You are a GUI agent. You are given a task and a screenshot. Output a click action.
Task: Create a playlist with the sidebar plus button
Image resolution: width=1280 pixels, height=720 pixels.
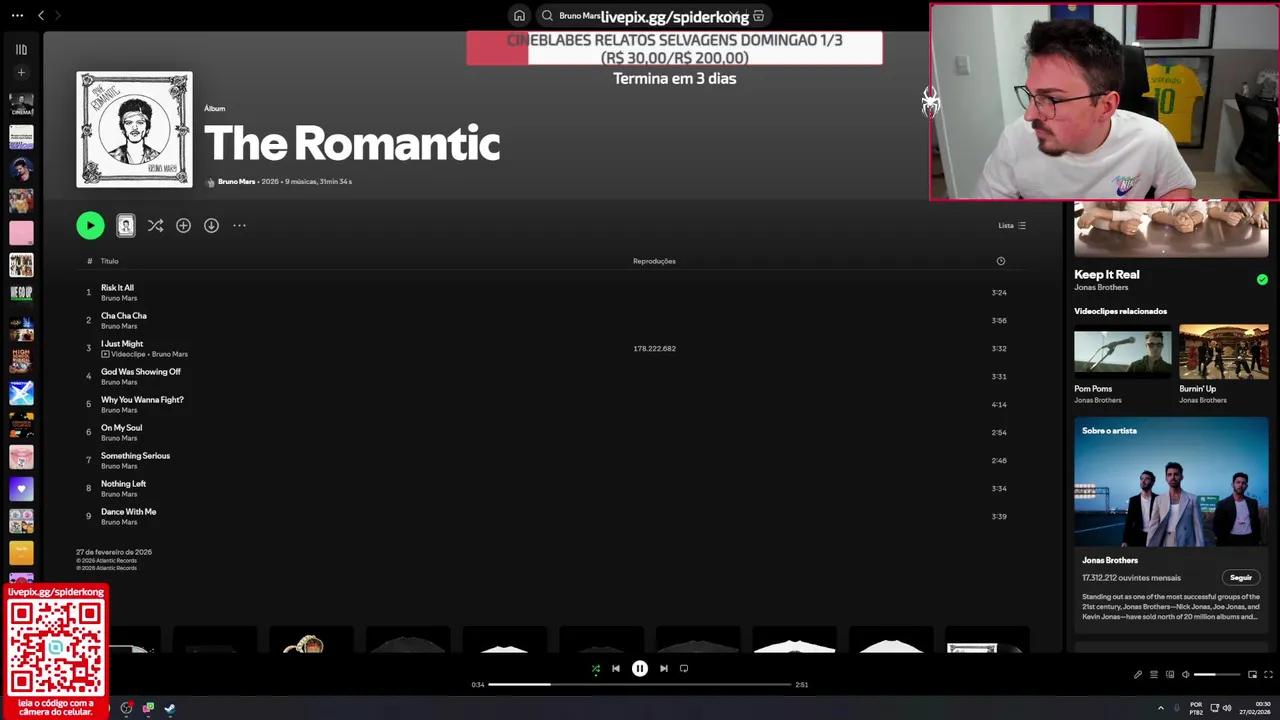point(21,73)
